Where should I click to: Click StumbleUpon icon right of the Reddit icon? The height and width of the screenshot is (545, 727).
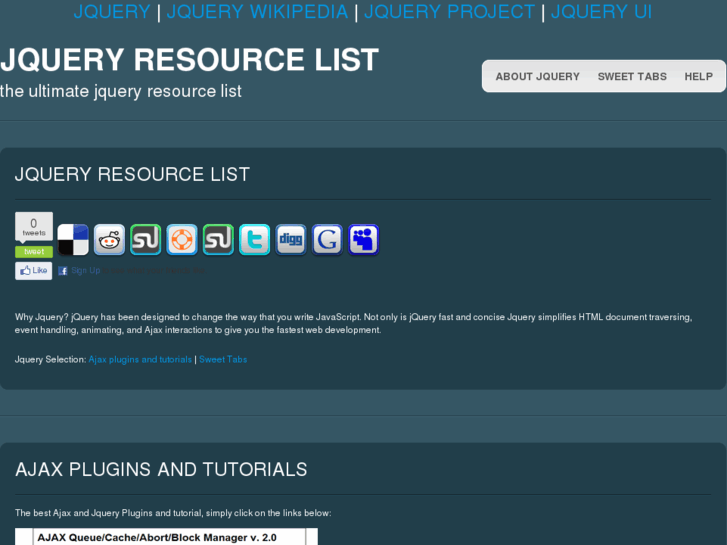point(146,239)
